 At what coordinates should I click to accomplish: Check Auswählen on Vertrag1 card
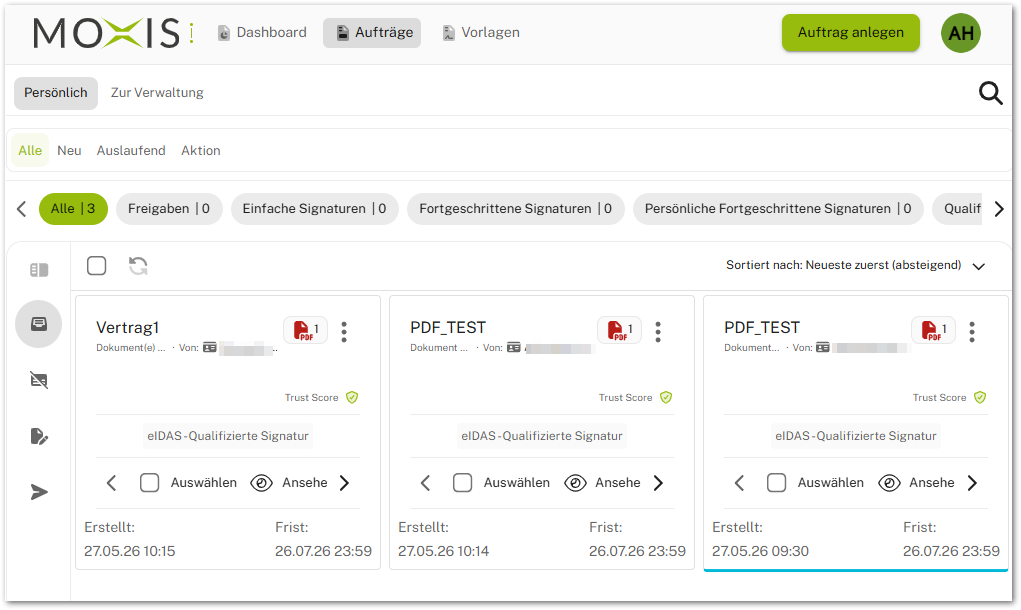click(x=150, y=482)
